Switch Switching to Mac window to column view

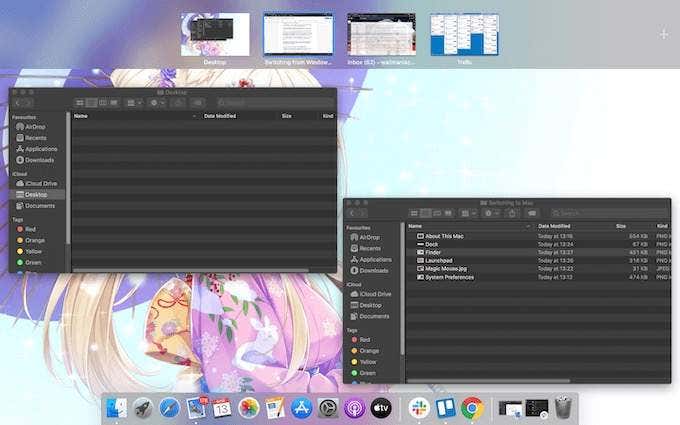click(437, 213)
